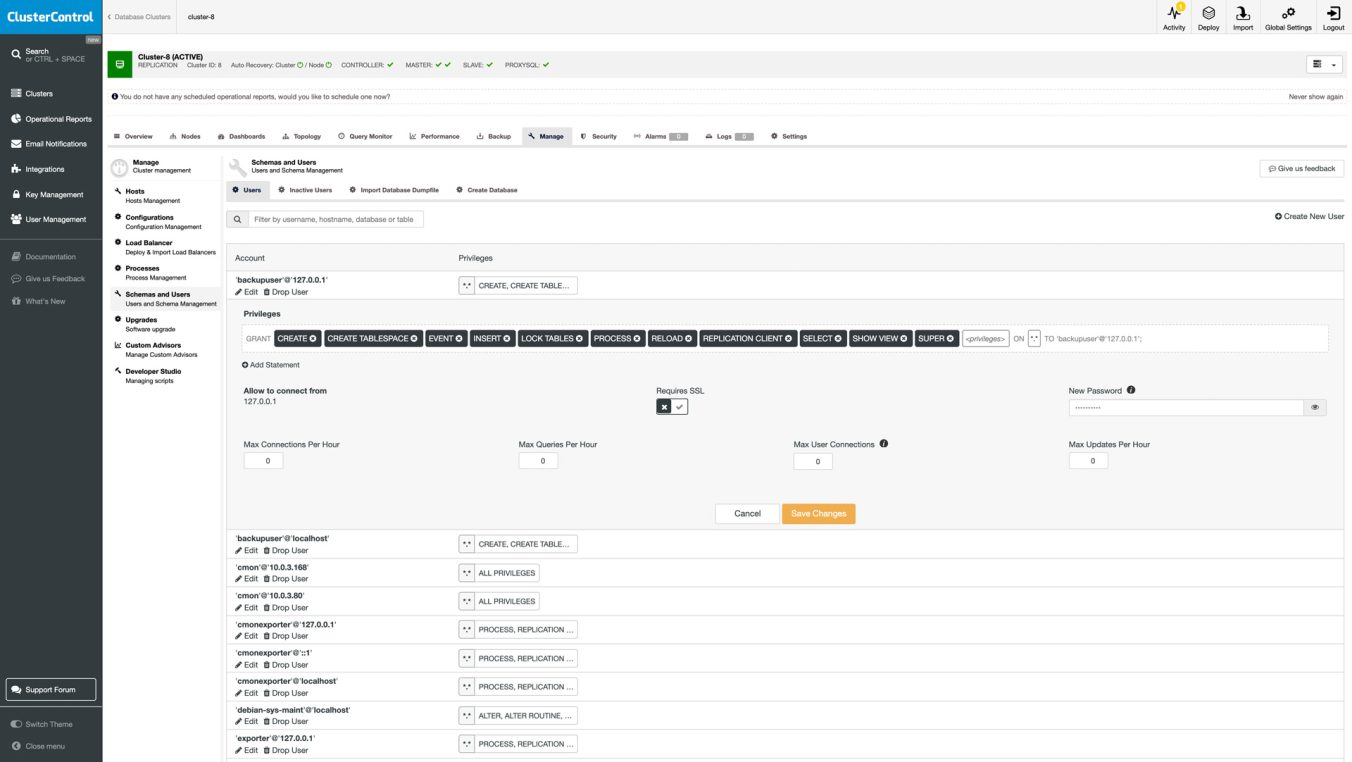Enable Requires SSL with the checkmark toggle

[x=679, y=406]
